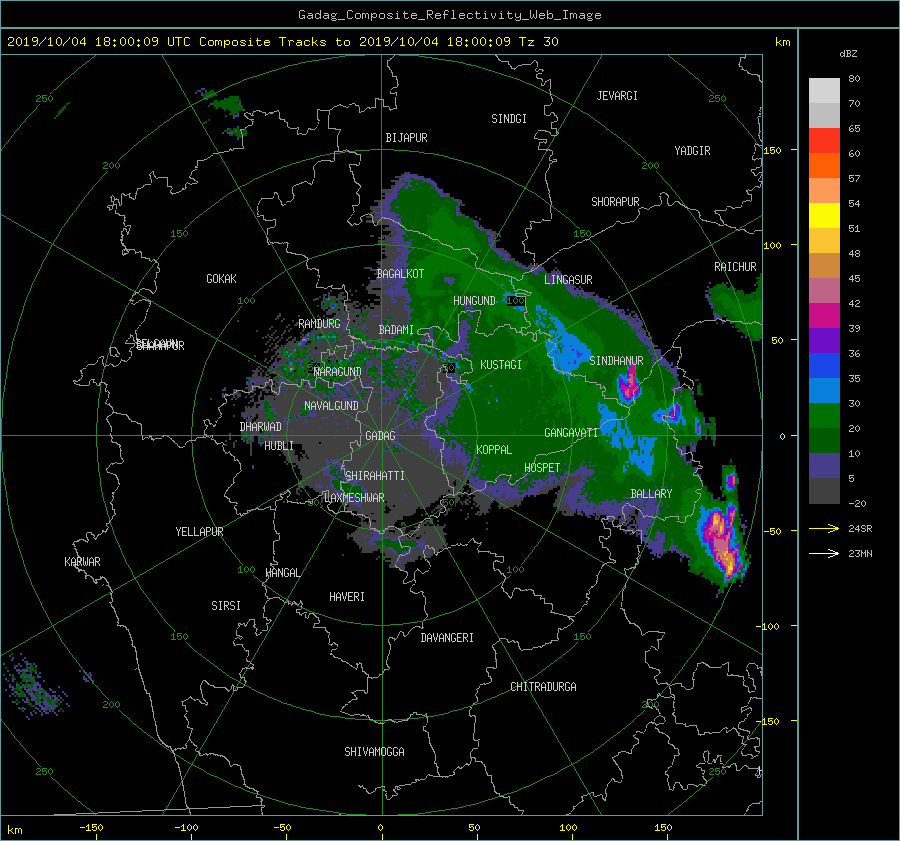Select the 51 dBZ yellow color swatch

824,215
